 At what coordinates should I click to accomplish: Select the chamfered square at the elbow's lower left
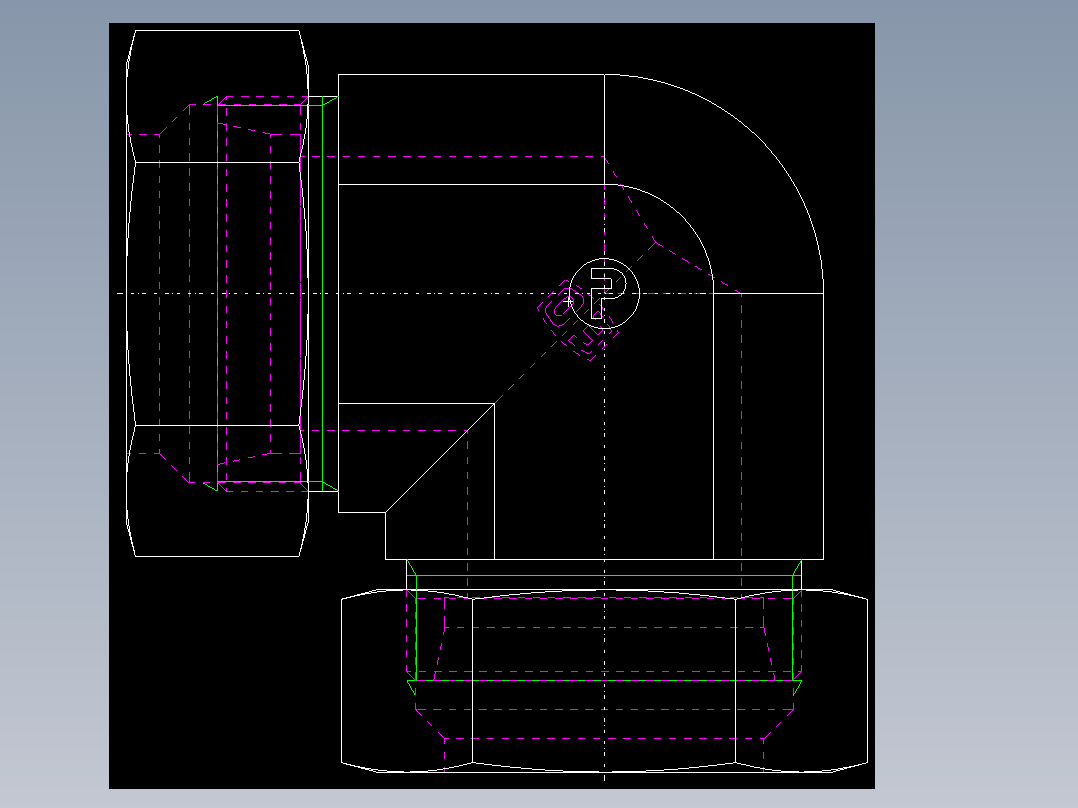pos(416,481)
